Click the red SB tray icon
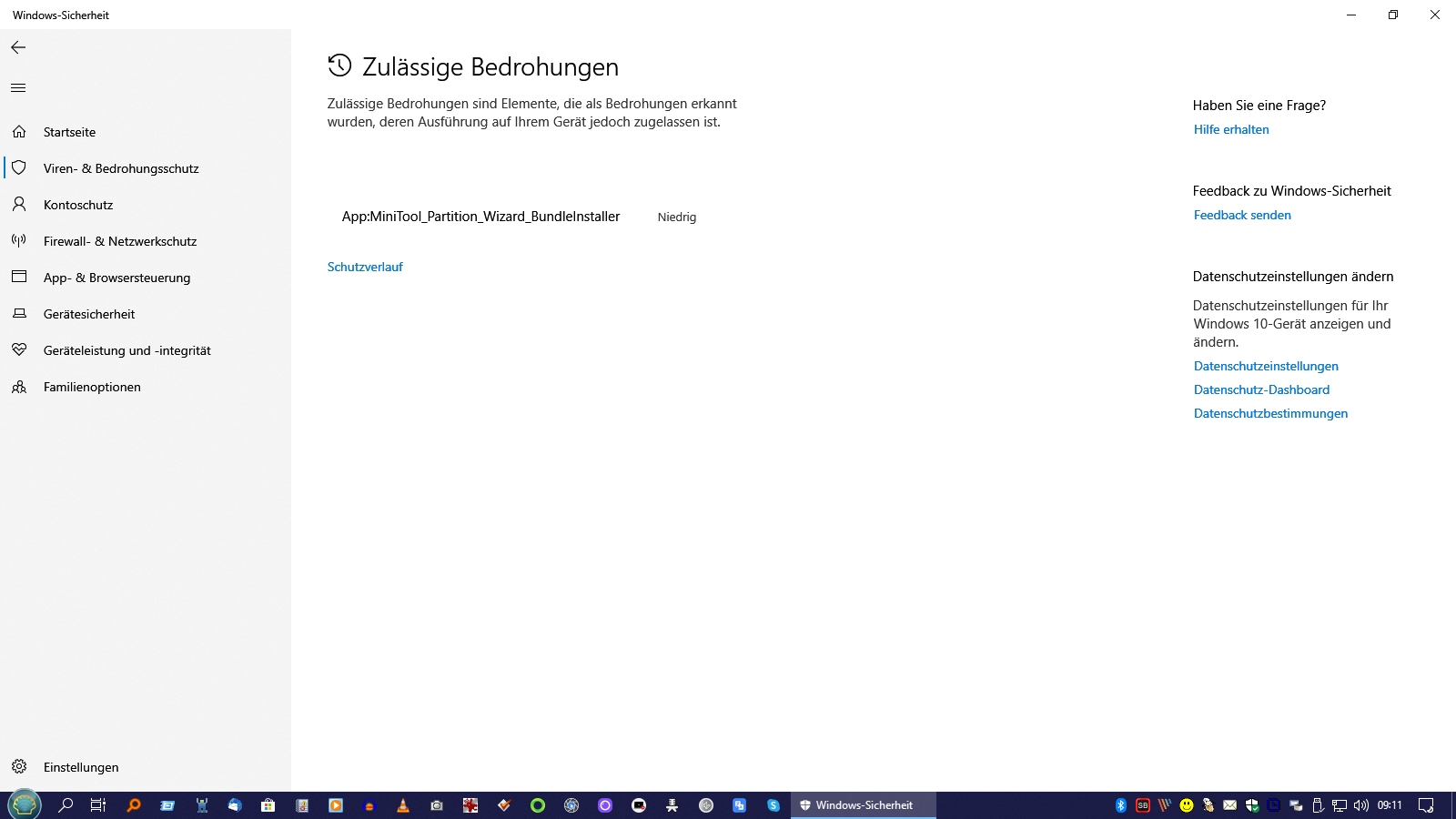This screenshot has height=819, width=1456. click(1143, 805)
